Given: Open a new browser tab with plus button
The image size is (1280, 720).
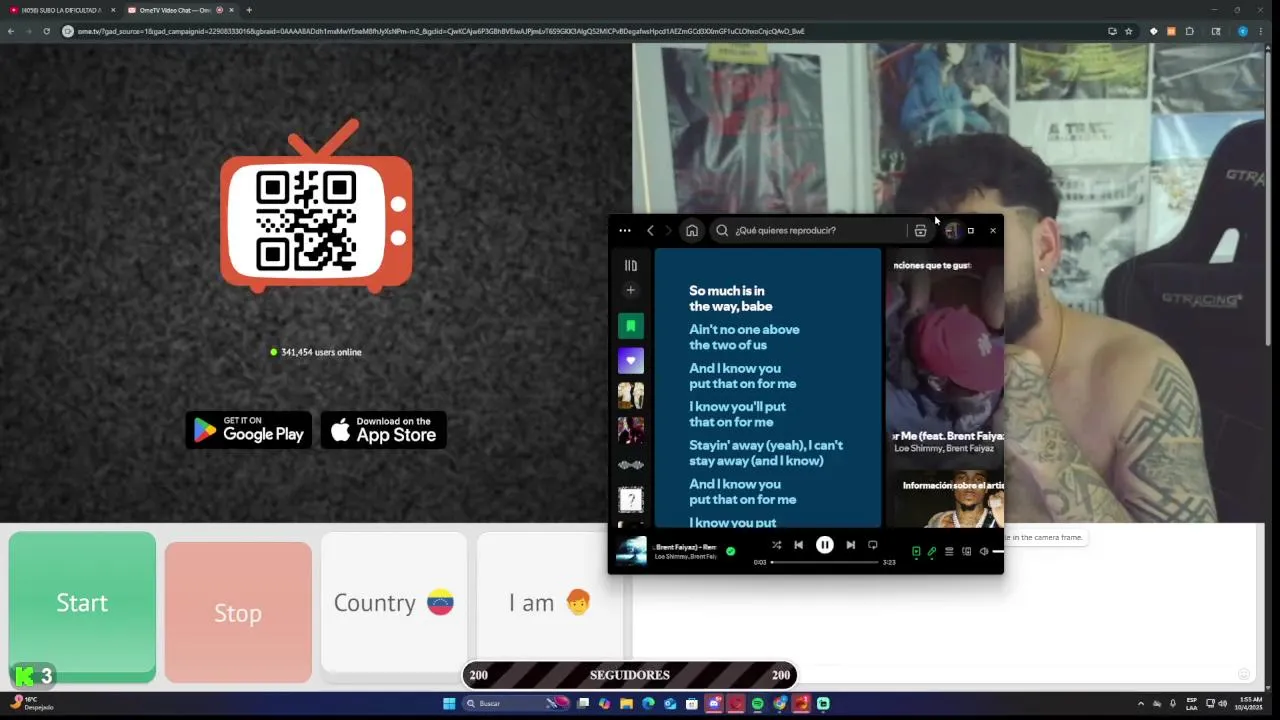Looking at the screenshot, I should click(249, 10).
